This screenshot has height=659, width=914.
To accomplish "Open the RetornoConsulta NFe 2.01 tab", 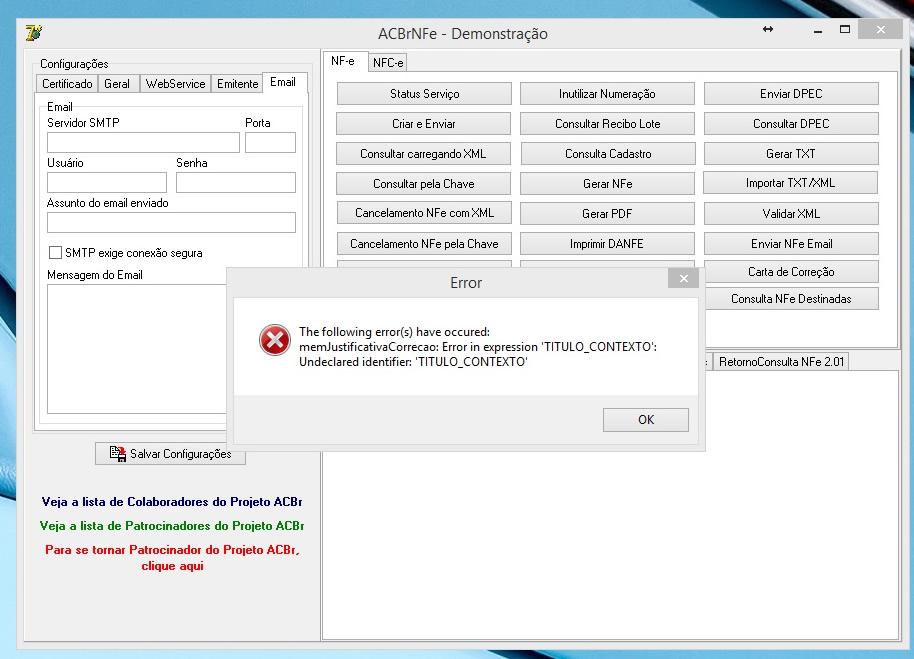I will coord(781,362).
